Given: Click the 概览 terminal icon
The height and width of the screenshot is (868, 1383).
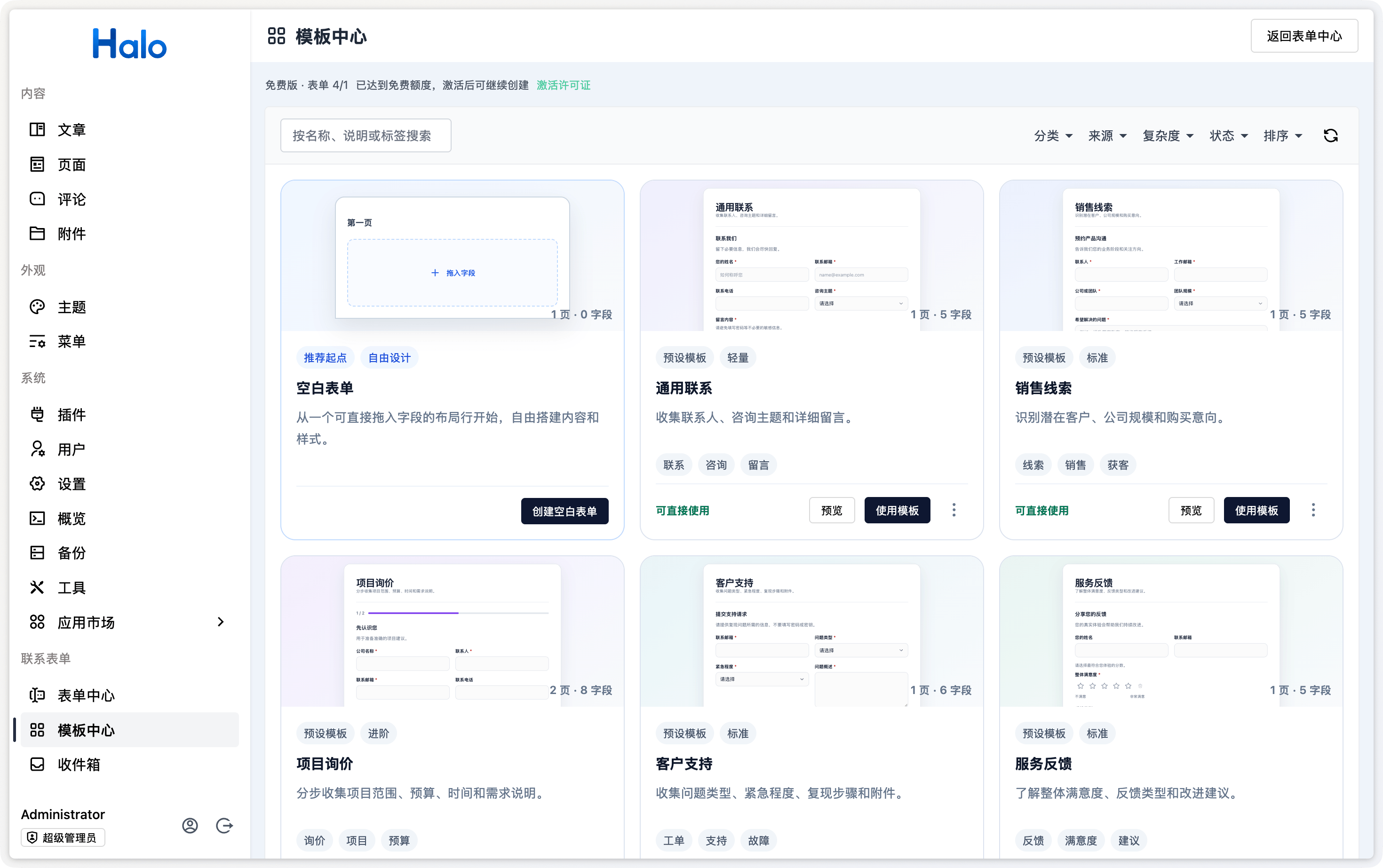Looking at the screenshot, I should click(x=37, y=518).
